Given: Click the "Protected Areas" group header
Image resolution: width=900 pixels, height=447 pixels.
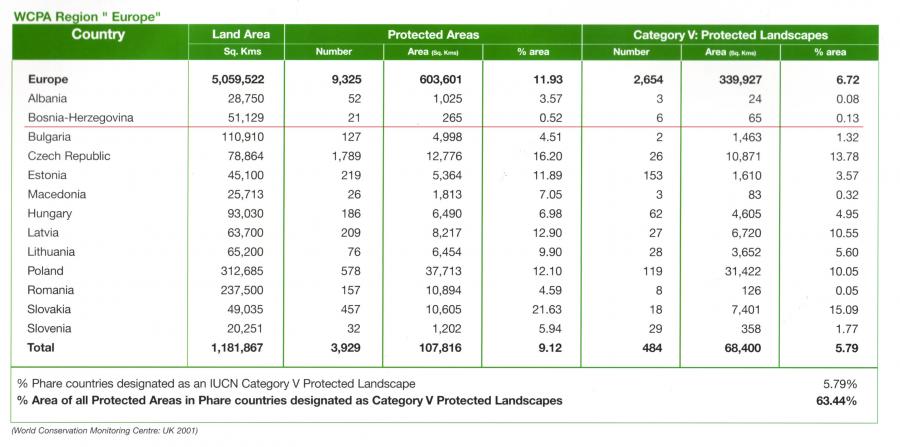Looking at the screenshot, I should [x=433, y=35].
